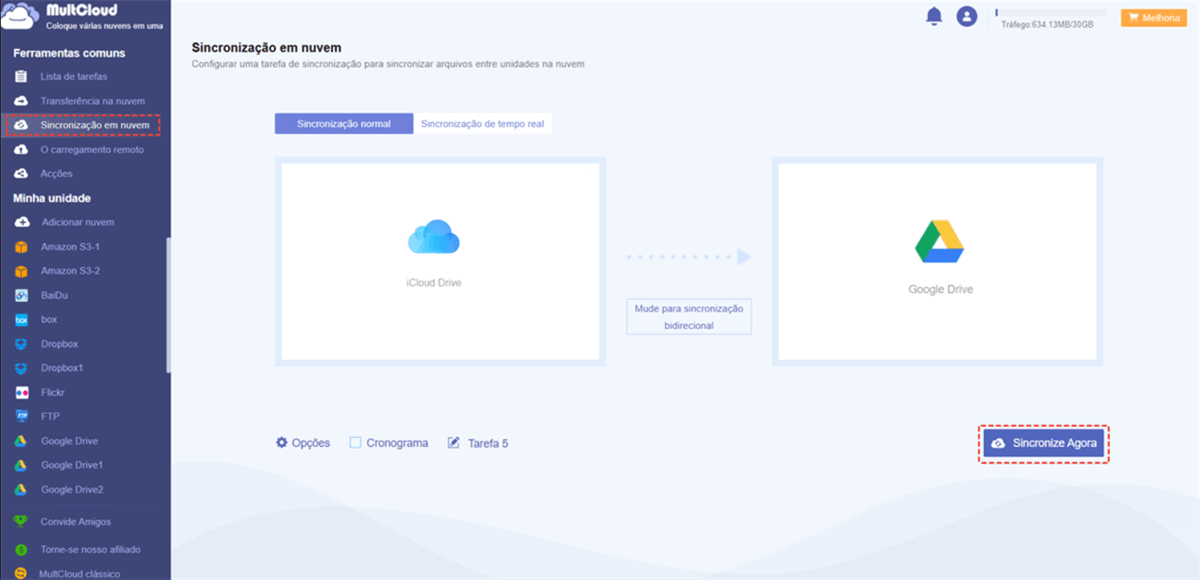Open O carregamento remoto
The image size is (1200, 580).
coord(92,149)
